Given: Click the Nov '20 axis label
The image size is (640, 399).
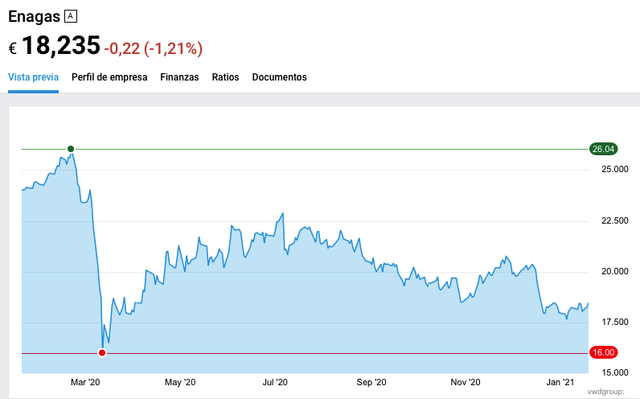Looking at the screenshot, I should (x=465, y=382).
